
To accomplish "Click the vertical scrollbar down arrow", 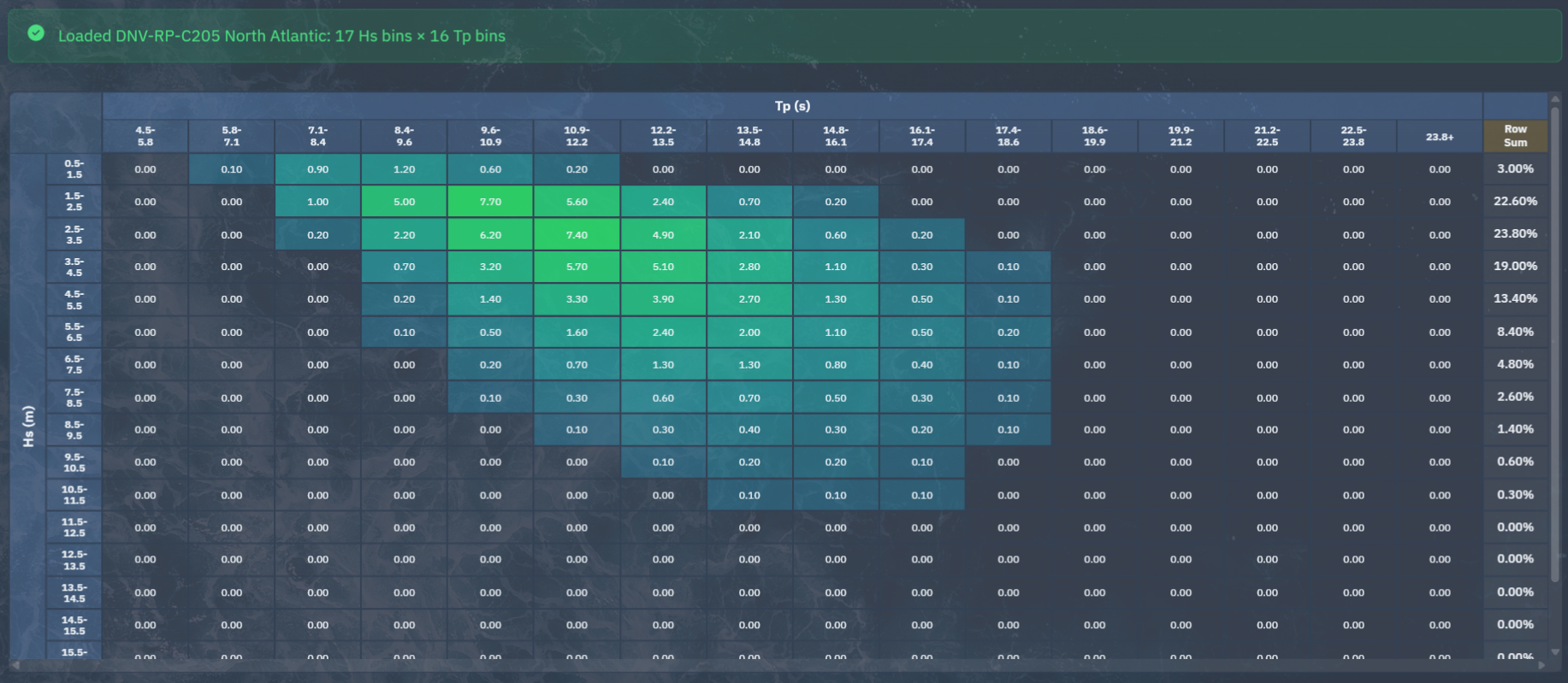I will [x=1555, y=652].
